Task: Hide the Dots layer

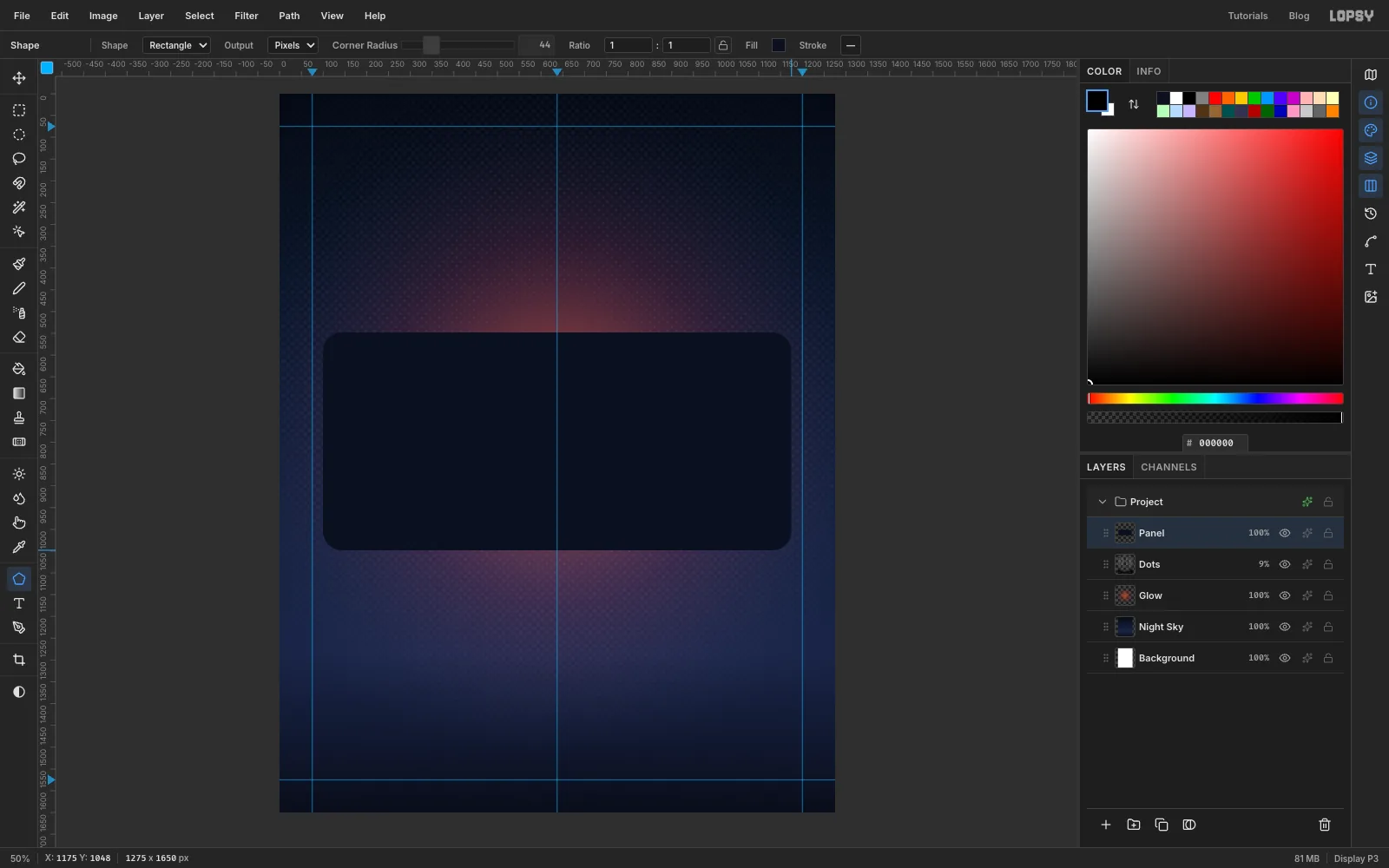Action: pyautogui.click(x=1285, y=564)
